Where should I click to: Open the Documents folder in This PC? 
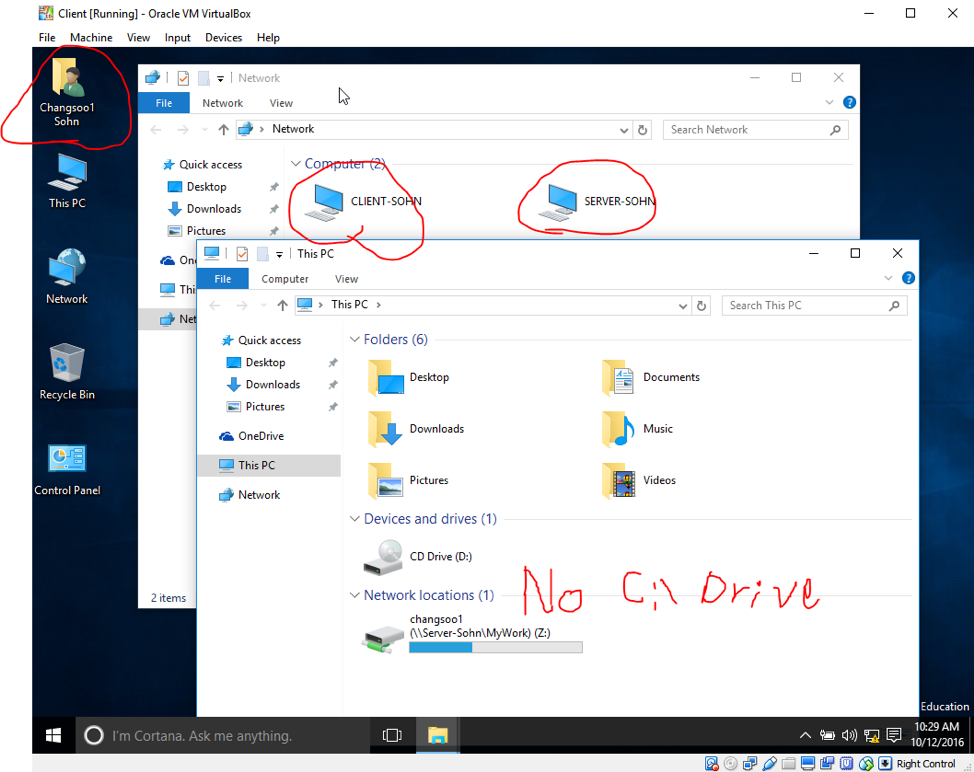650,377
